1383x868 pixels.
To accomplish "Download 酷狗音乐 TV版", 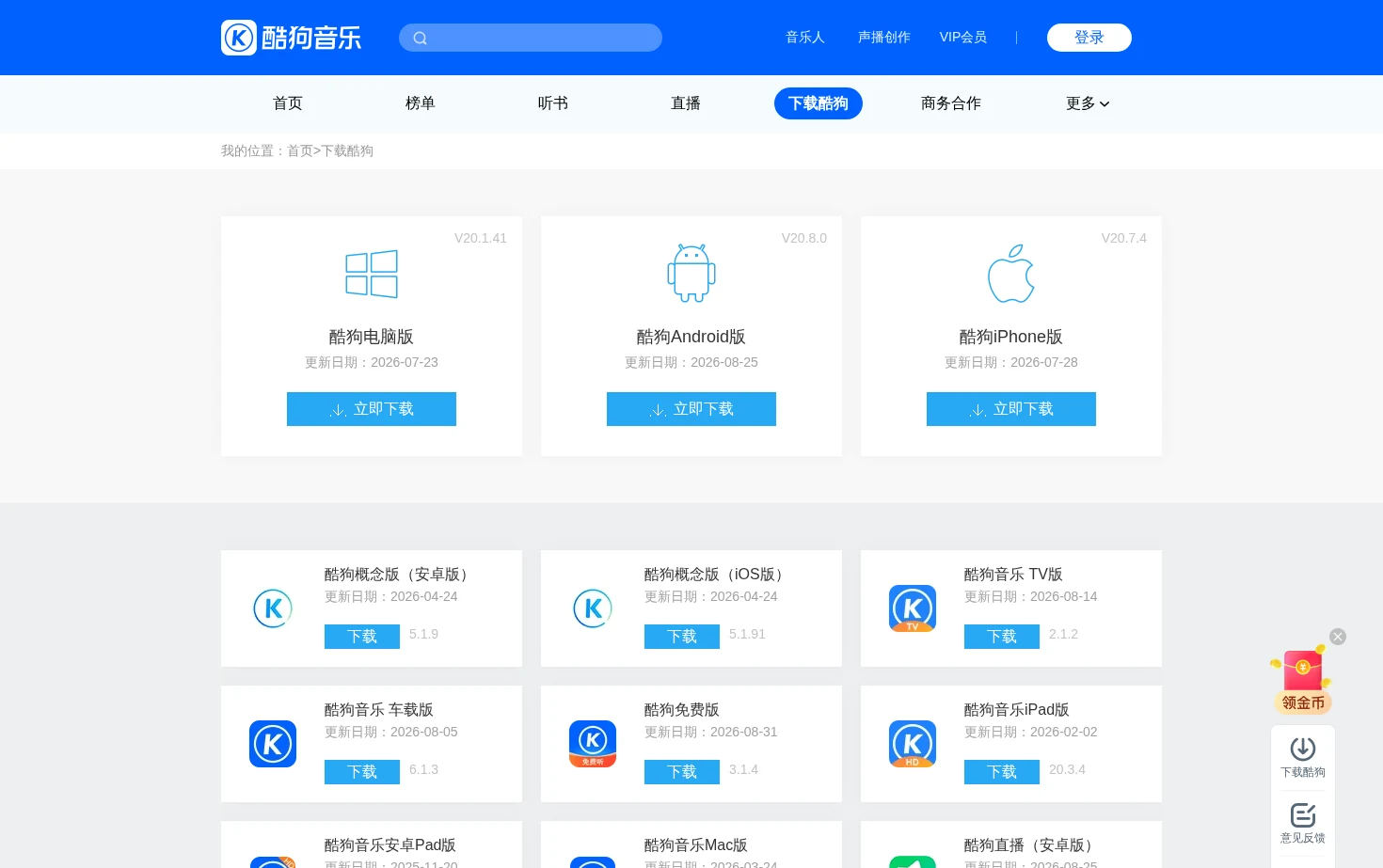I will pyautogui.click(x=1002, y=637).
